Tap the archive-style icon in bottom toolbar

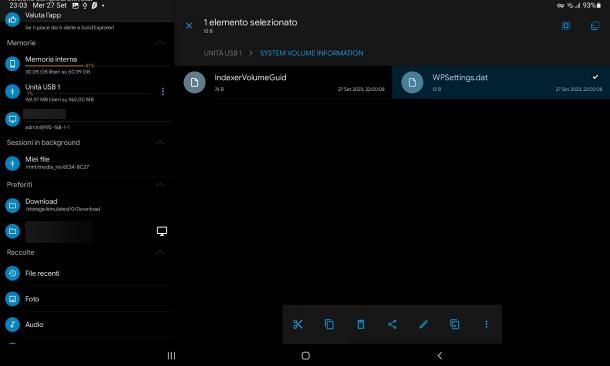(x=454, y=324)
